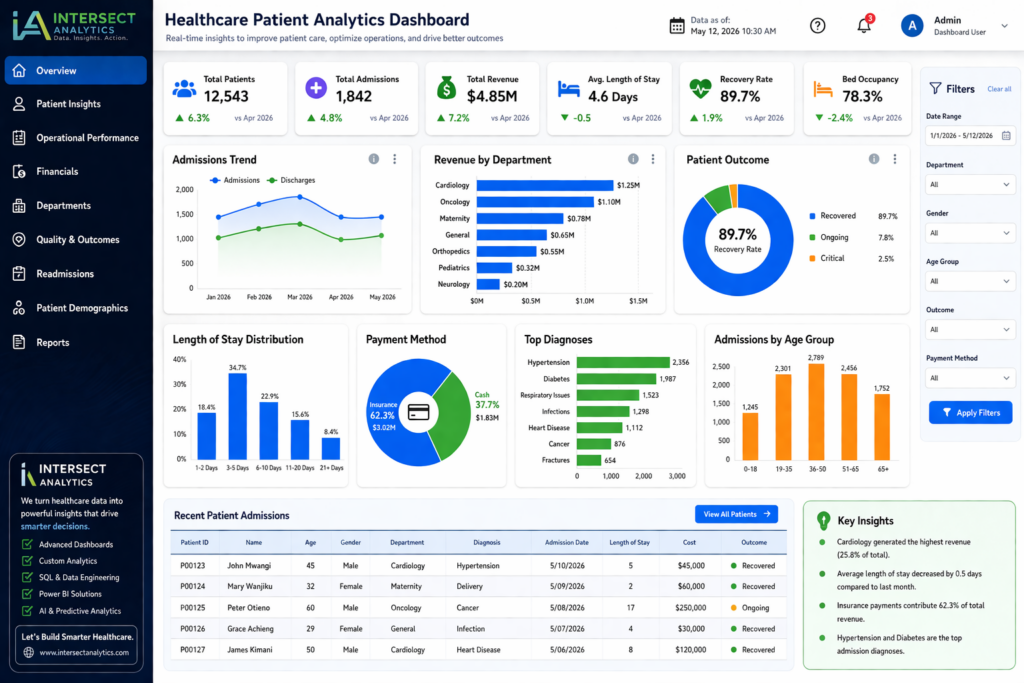The height and width of the screenshot is (683, 1024).
Task: Toggle the AI & Predictive Analytics checkbox
Action: [x=27, y=611]
